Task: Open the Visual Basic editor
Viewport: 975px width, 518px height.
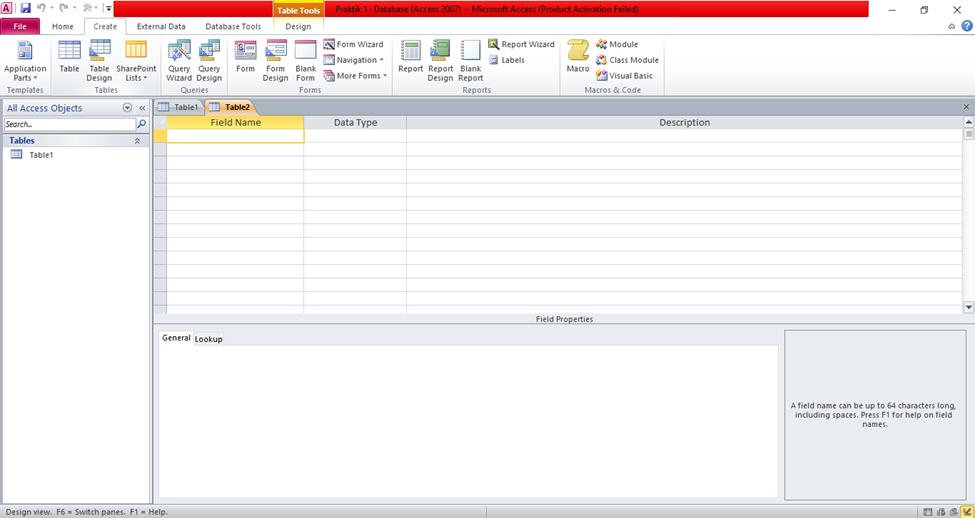Action: pyautogui.click(x=625, y=76)
